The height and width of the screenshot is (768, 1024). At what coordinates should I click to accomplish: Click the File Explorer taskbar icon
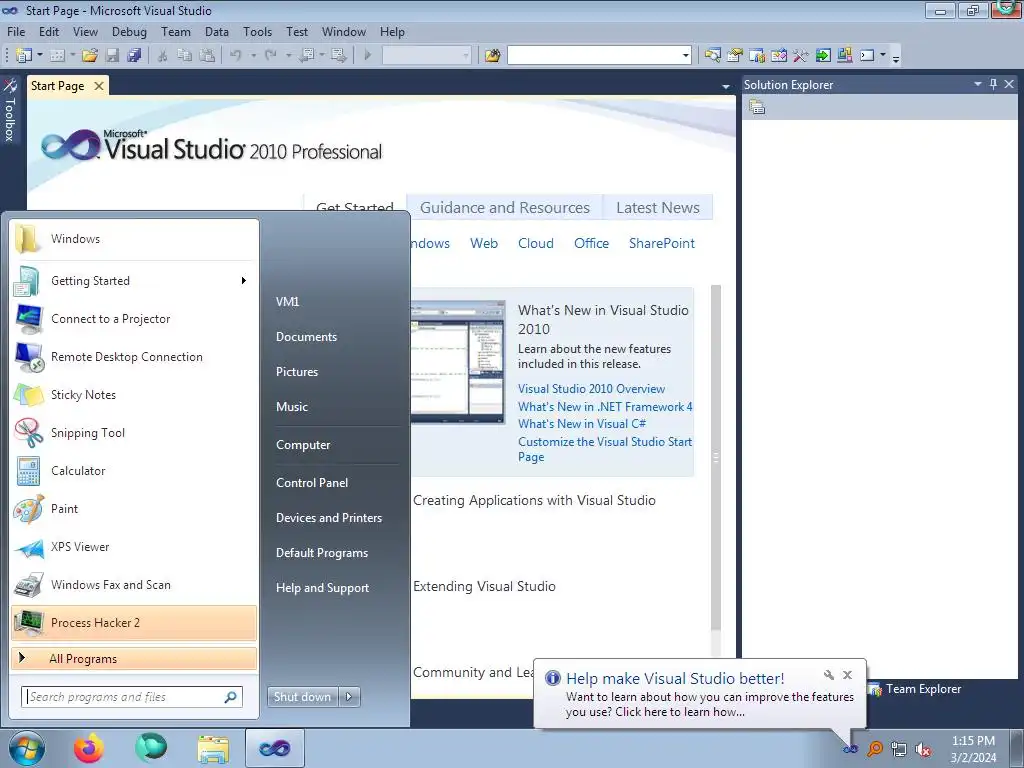(213, 748)
